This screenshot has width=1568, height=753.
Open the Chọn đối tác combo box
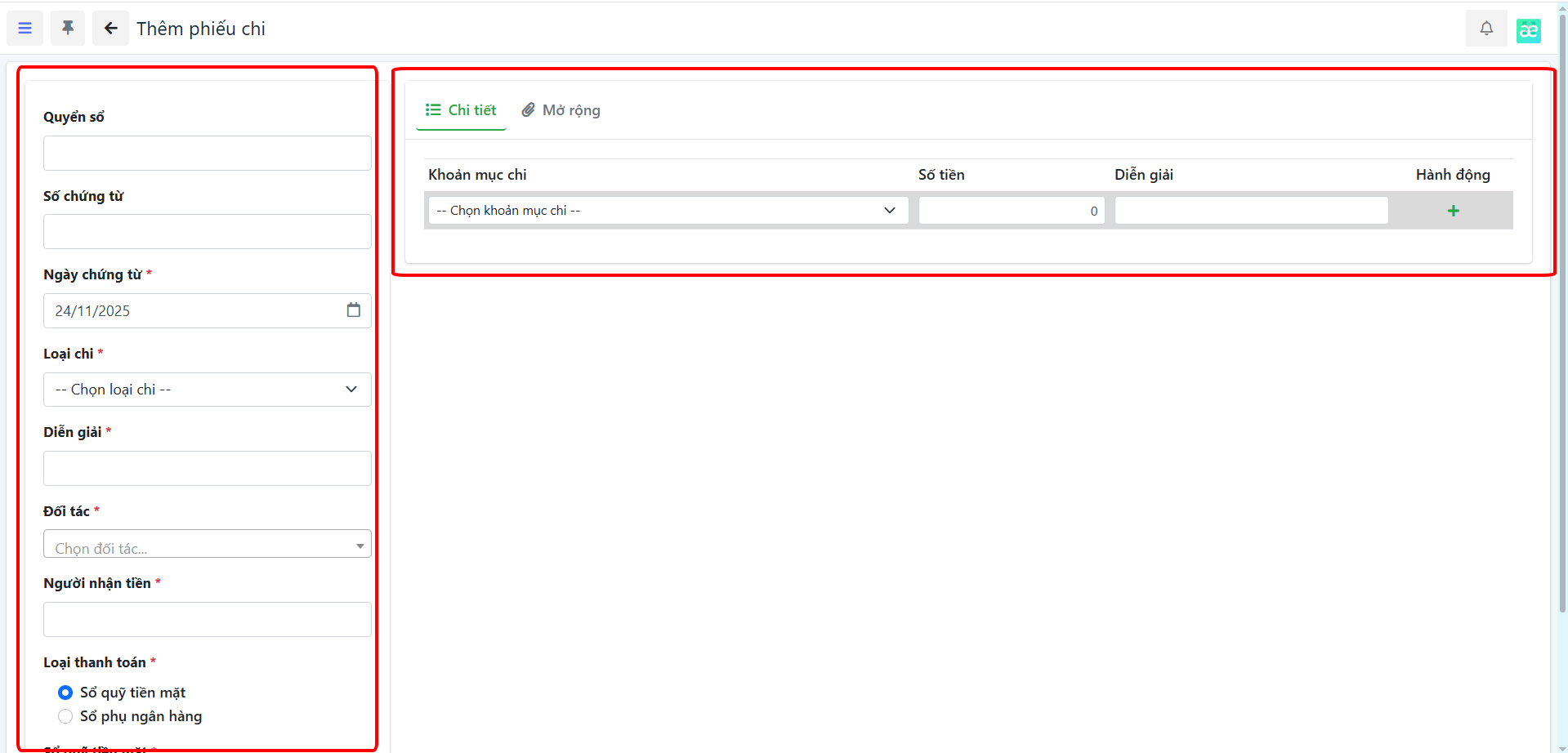[x=207, y=545]
